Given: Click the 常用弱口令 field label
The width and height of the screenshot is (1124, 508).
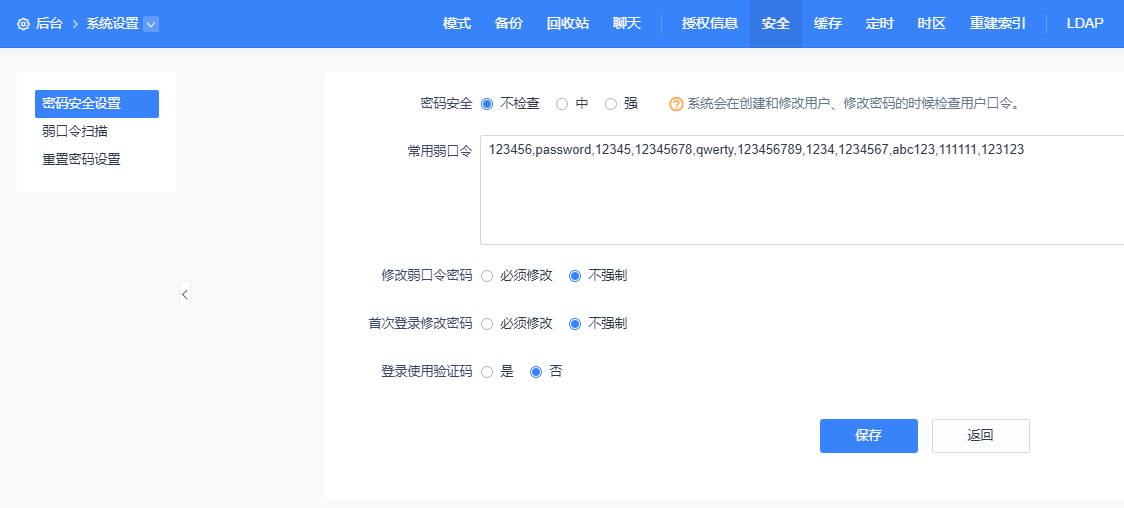Looking at the screenshot, I should coord(440,150).
